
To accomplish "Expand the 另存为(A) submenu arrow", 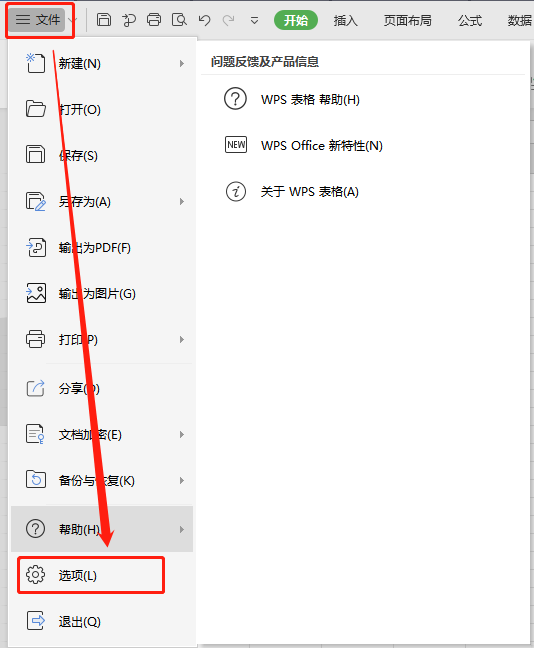I will (181, 202).
